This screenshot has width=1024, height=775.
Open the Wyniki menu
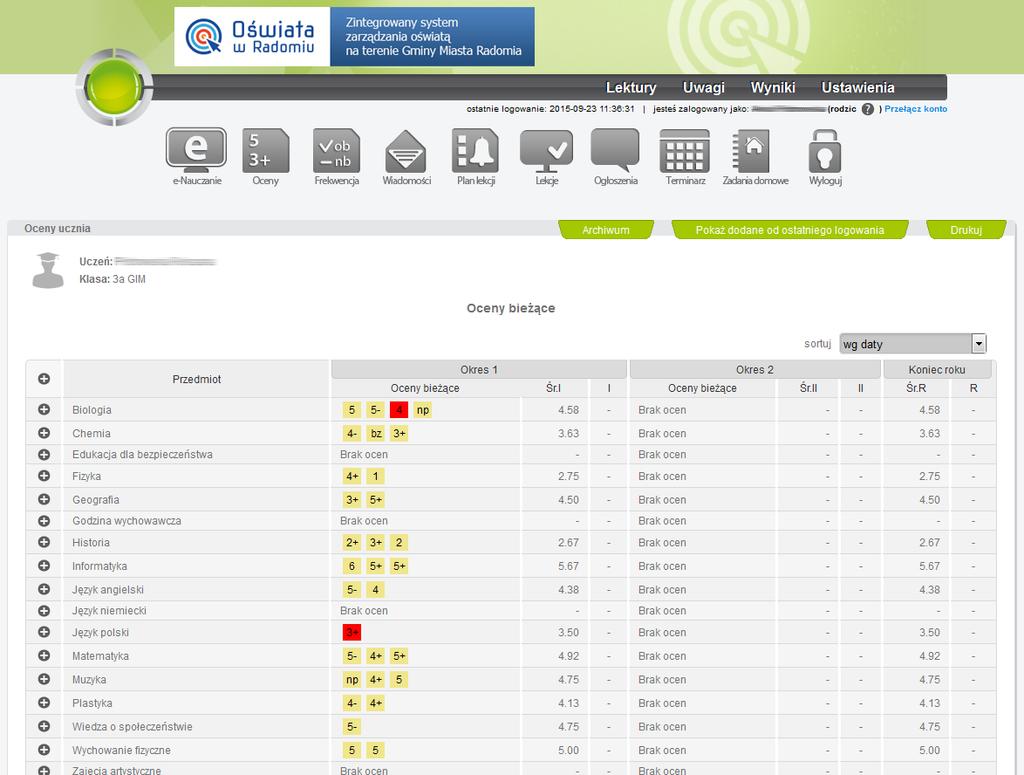773,87
